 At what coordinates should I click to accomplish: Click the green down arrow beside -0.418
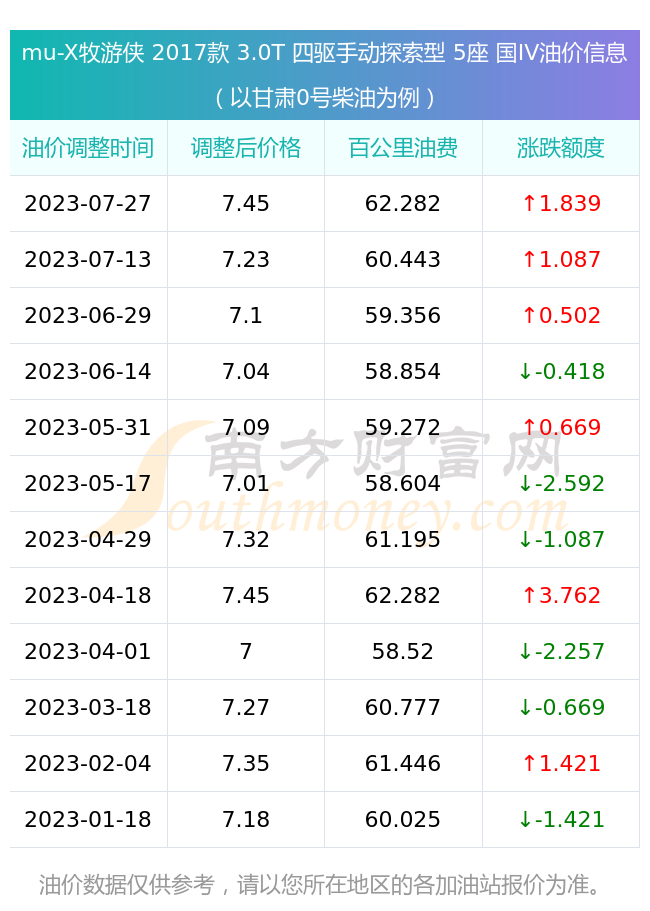[525, 371]
